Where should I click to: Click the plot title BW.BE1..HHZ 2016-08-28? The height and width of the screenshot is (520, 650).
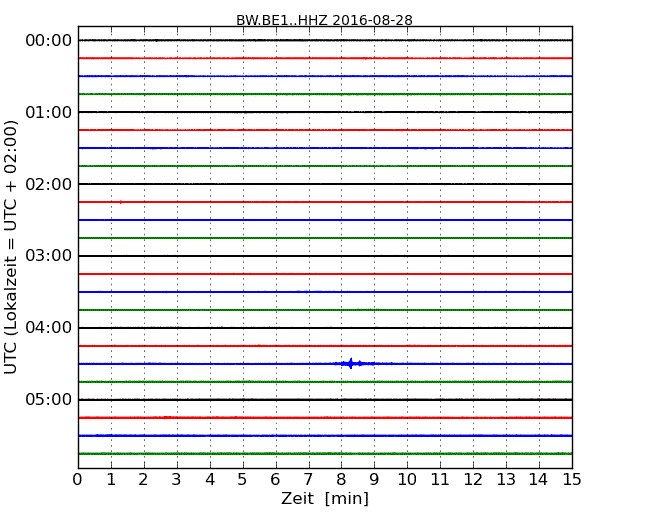324,20
